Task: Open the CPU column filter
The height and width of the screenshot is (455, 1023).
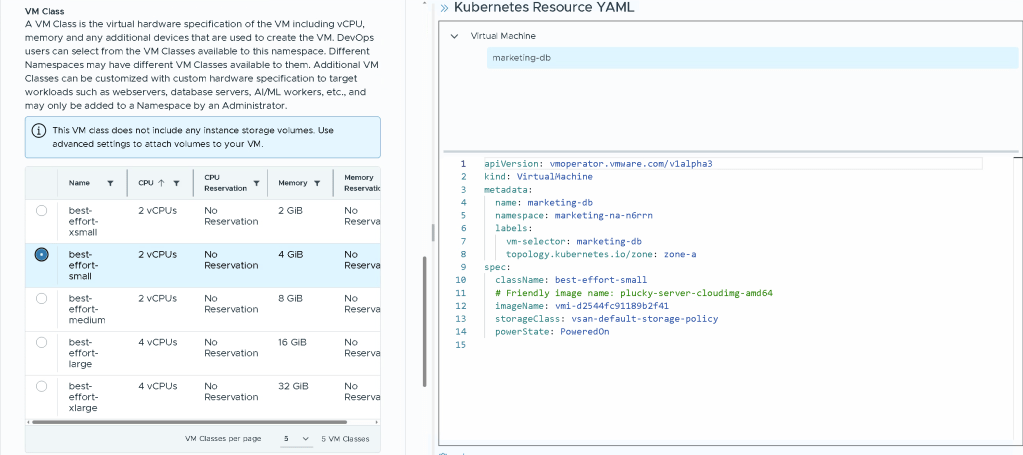Action: point(176,183)
